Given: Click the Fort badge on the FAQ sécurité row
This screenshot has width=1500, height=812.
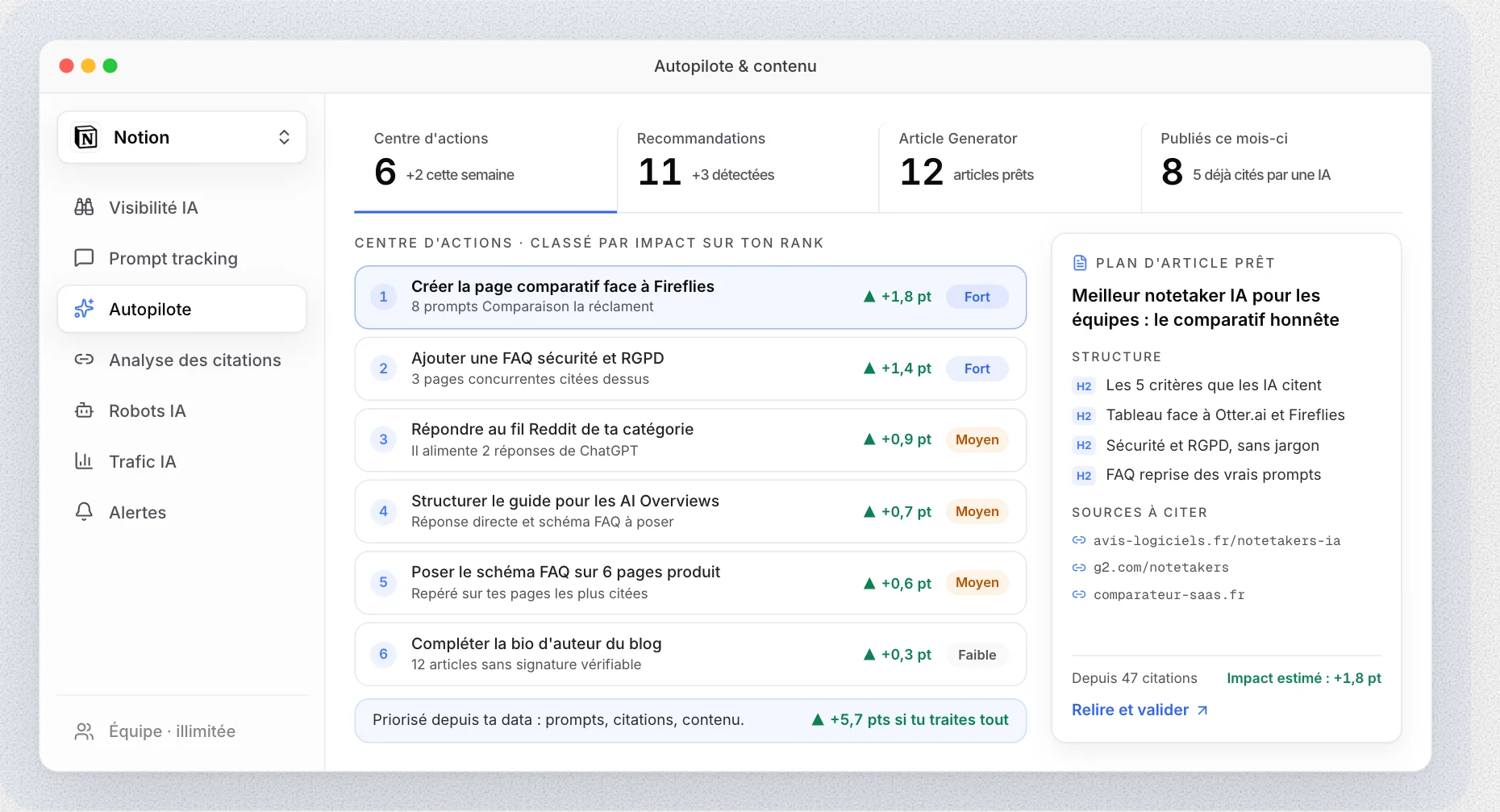Looking at the screenshot, I should click(977, 369).
